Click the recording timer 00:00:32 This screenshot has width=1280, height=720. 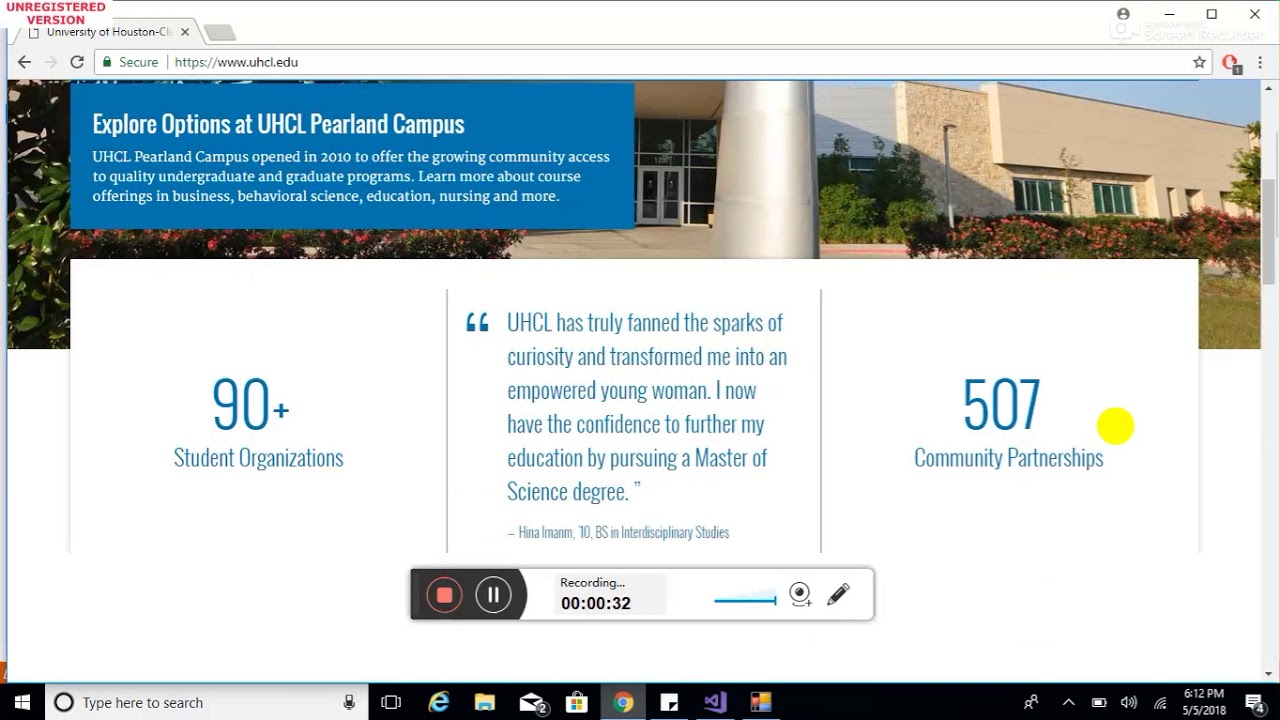click(x=596, y=603)
